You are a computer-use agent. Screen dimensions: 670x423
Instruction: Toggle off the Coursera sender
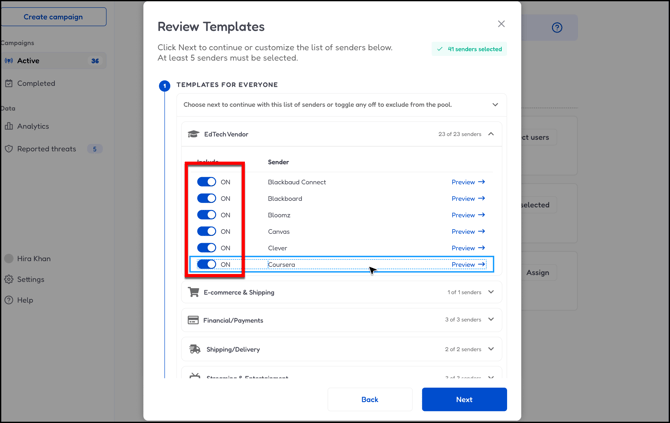coord(206,264)
